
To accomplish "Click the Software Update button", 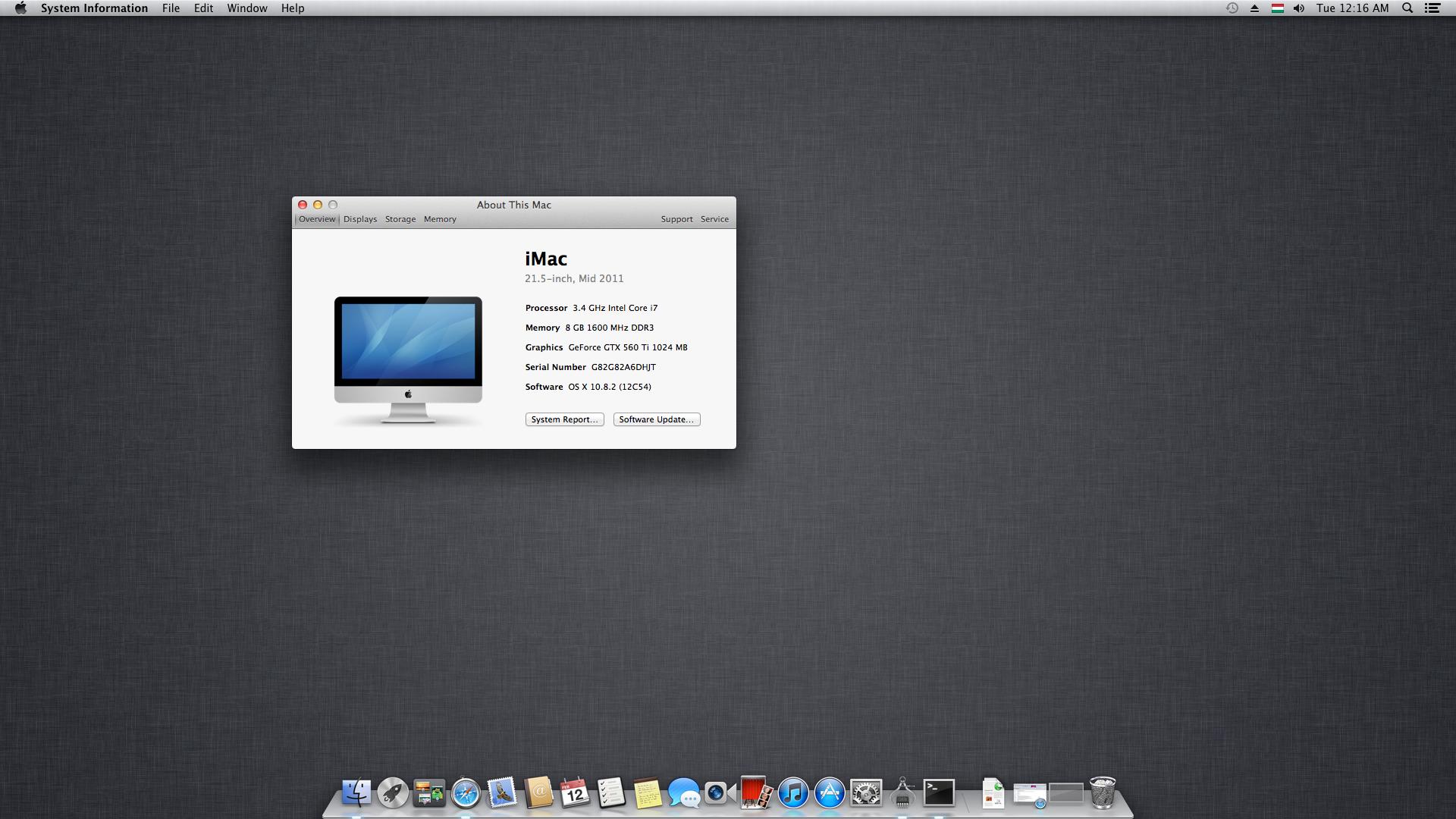I will 657,419.
